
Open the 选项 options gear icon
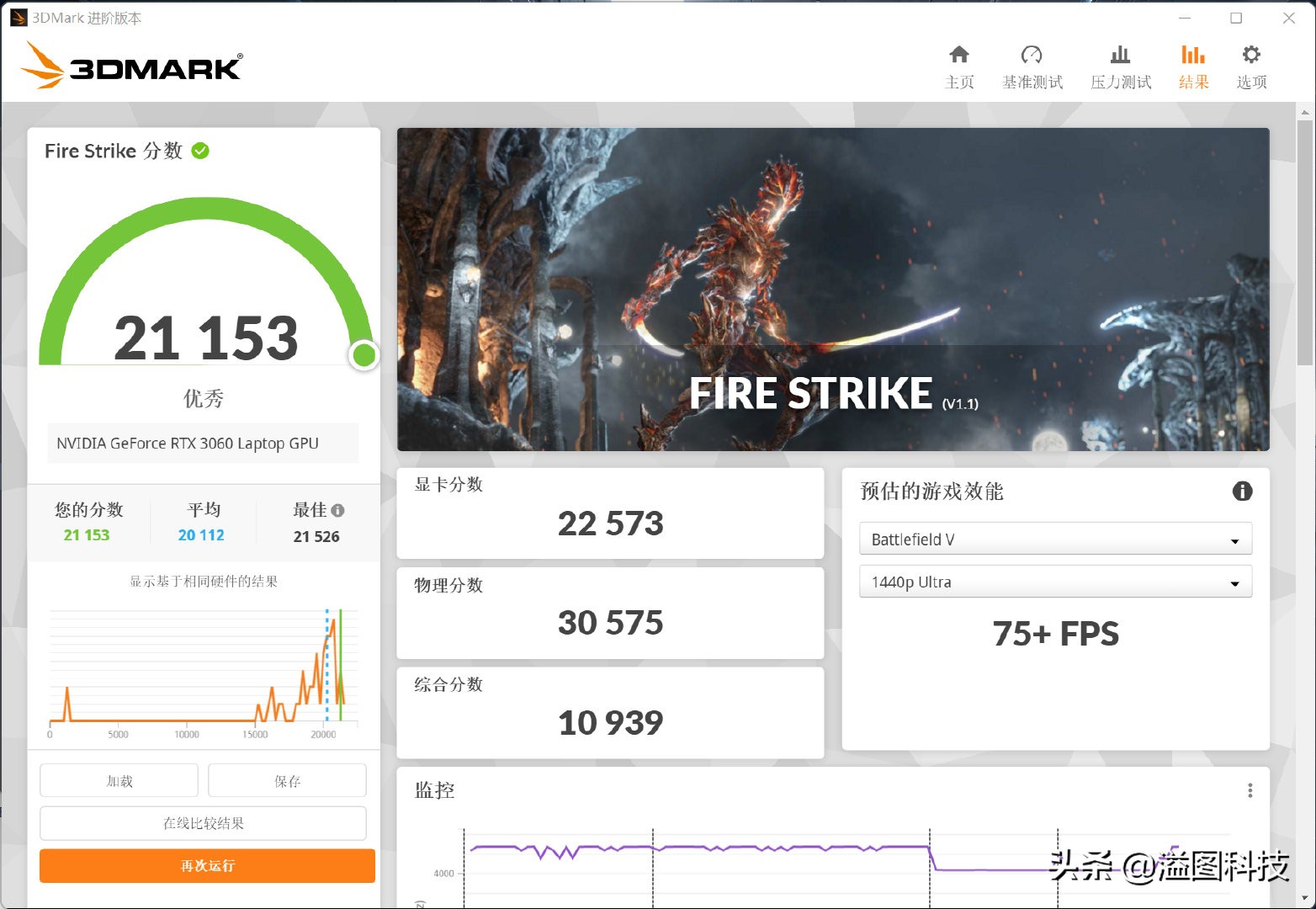click(x=1251, y=55)
